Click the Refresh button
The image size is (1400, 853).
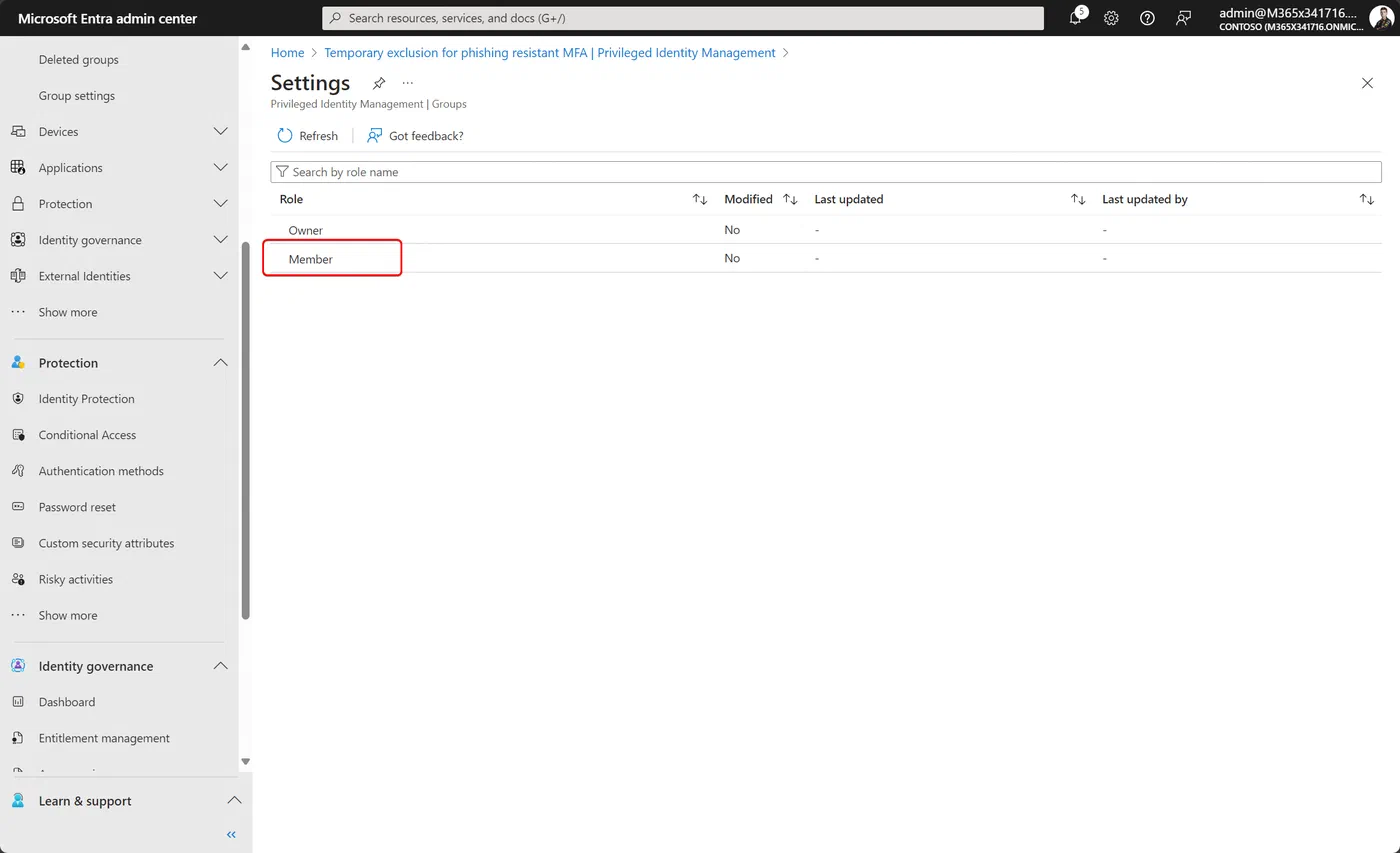tap(308, 136)
